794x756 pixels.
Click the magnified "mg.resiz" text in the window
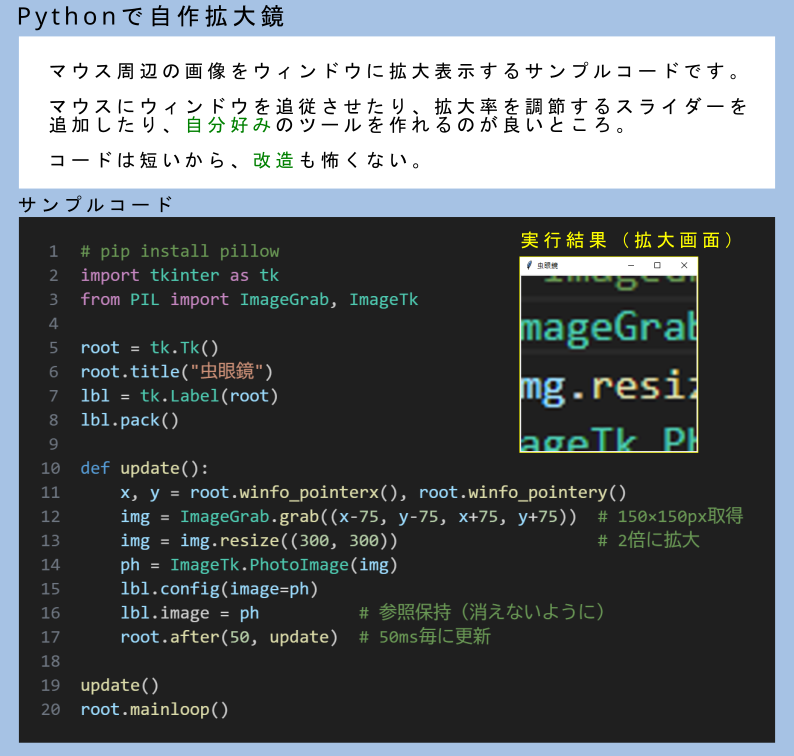[x=609, y=387]
